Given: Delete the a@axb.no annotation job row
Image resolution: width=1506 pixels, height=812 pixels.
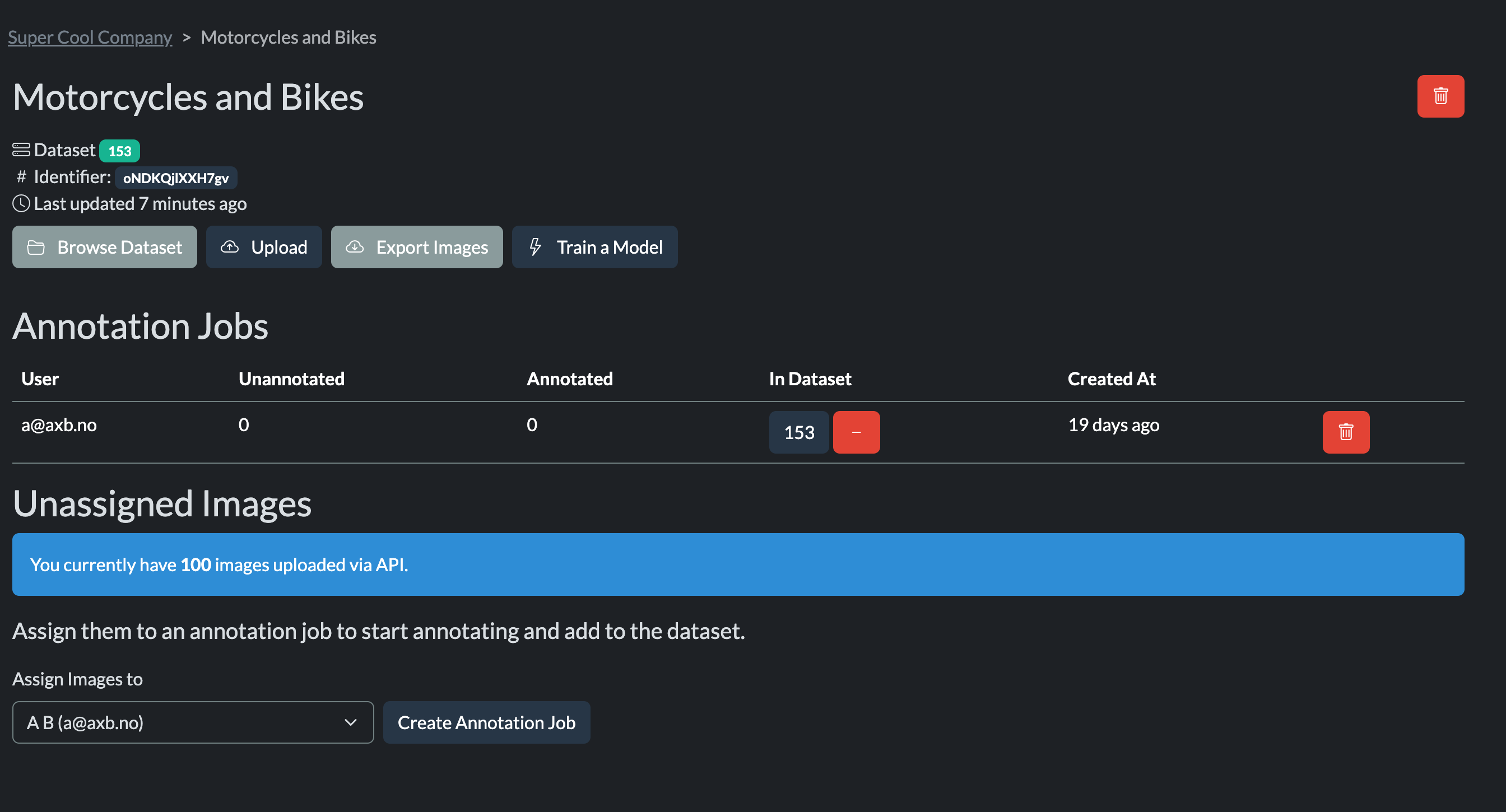Looking at the screenshot, I should (x=1345, y=432).
